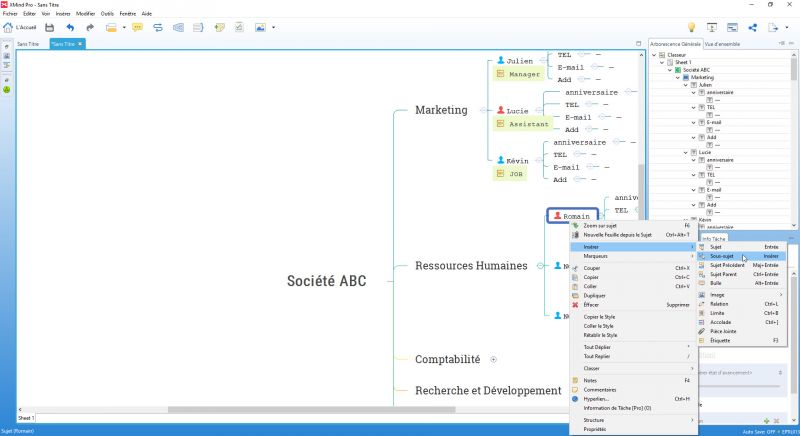The height and width of the screenshot is (436, 800).
Task: Click the green smiley icon in left sidebar
Action: click(x=7, y=89)
